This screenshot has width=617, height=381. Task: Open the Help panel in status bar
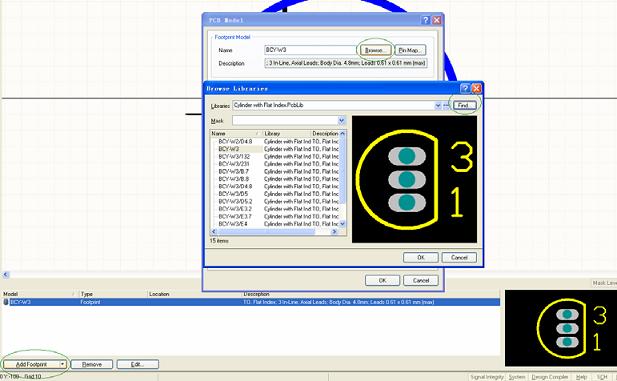[x=582, y=377]
